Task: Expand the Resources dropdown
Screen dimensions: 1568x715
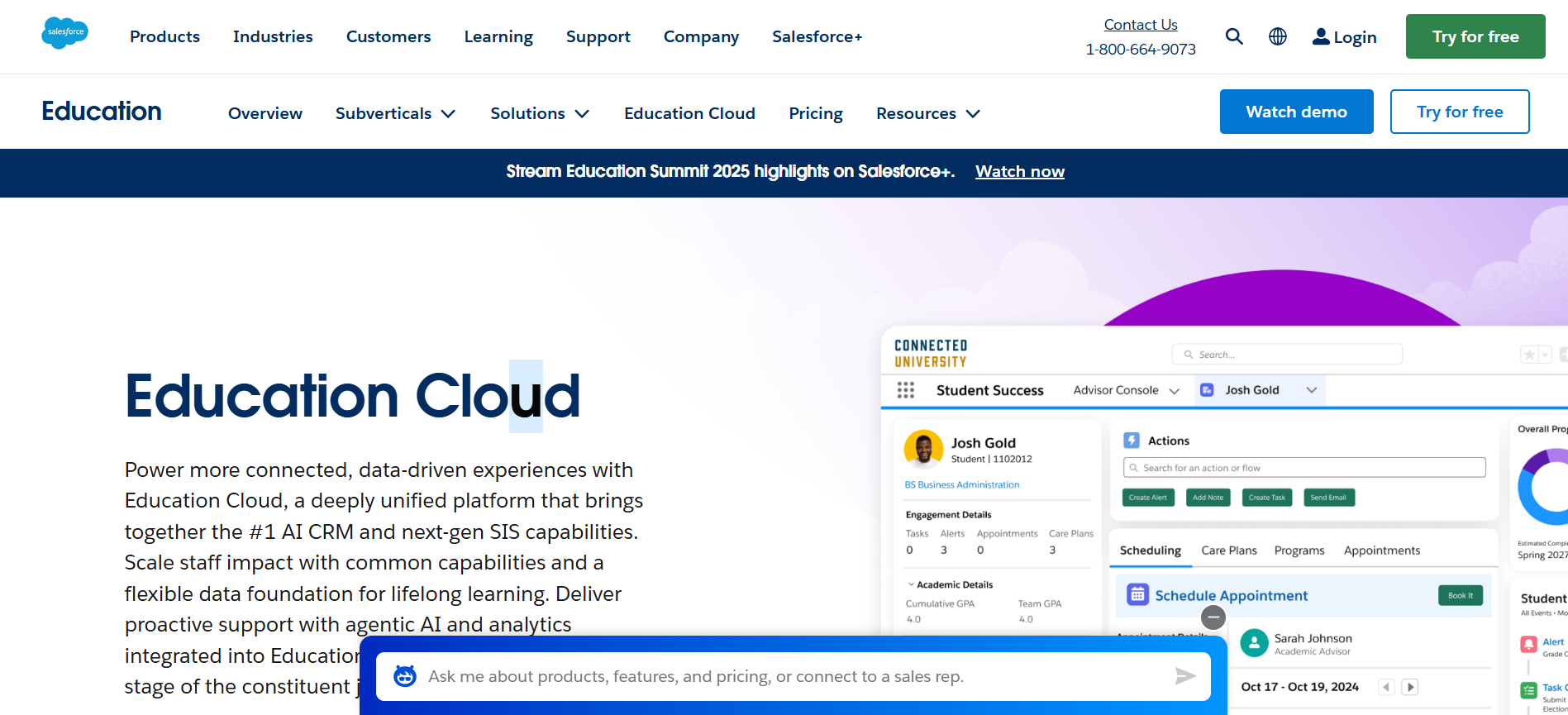Action: (x=928, y=113)
